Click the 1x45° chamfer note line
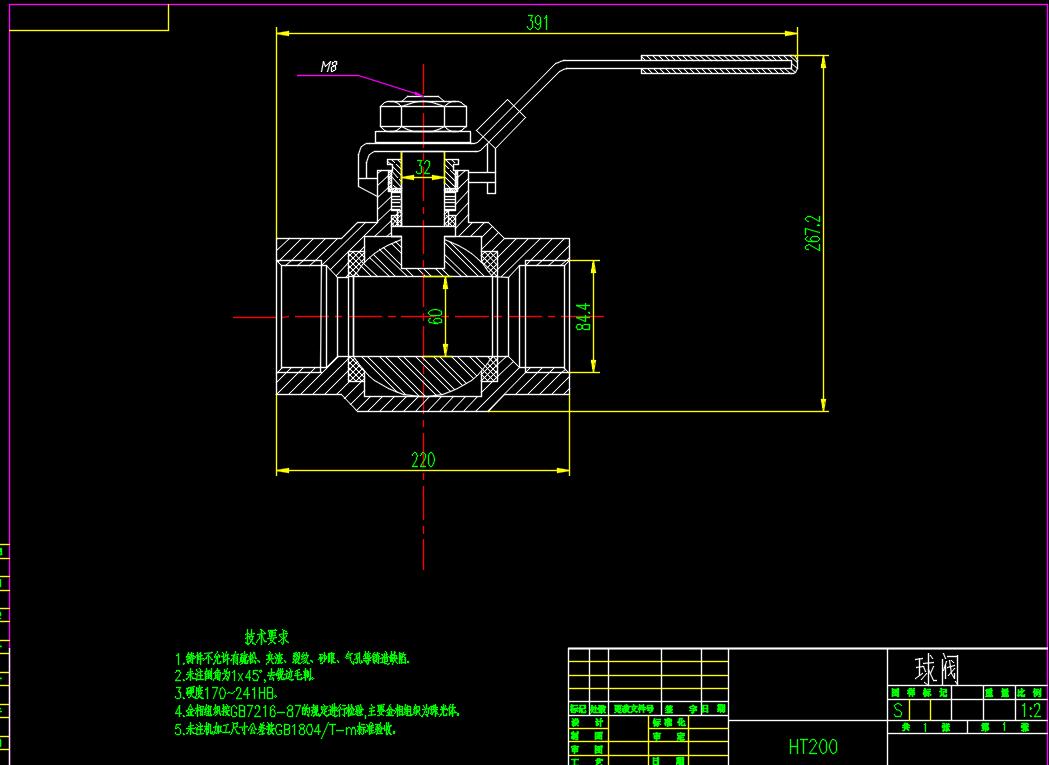Screen dimensions: 1049x765 (x=245, y=675)
